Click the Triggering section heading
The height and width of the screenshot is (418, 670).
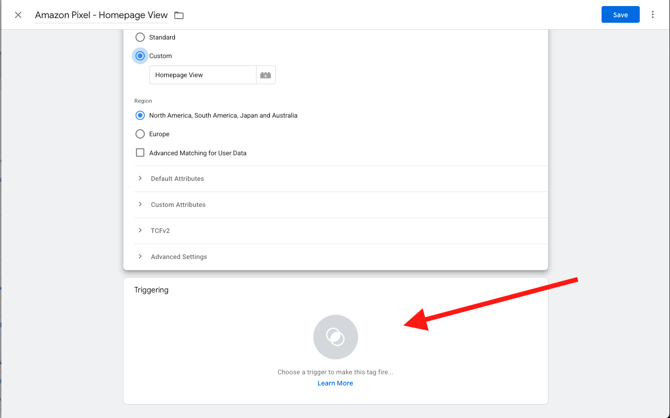coord(152,290)
